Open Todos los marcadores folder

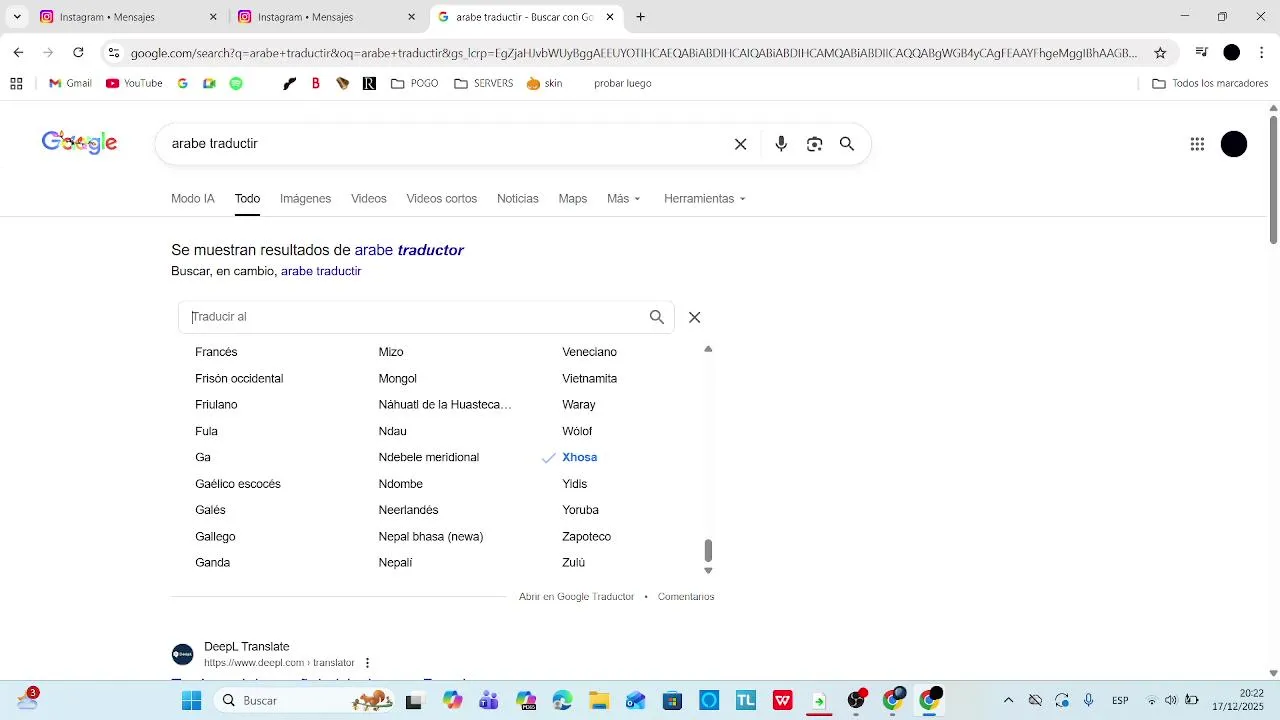tap(1210, 83)
